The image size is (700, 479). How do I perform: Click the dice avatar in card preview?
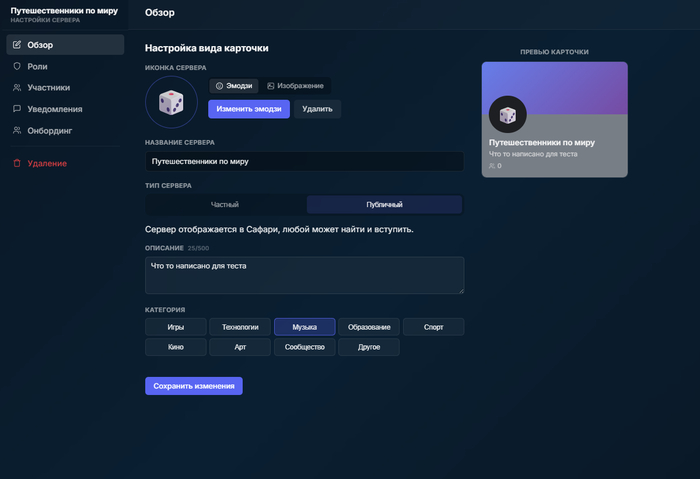[x=508, y=115]
